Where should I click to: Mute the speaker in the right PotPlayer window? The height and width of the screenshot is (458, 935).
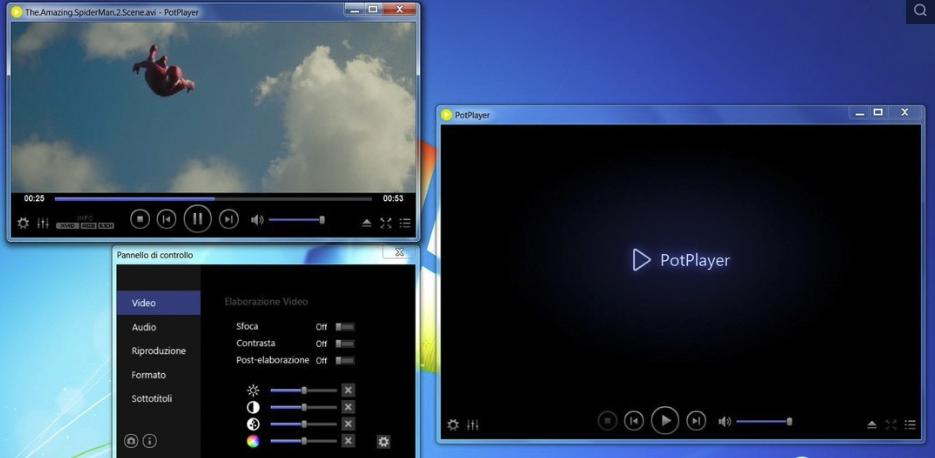click(x=724, y=422)
